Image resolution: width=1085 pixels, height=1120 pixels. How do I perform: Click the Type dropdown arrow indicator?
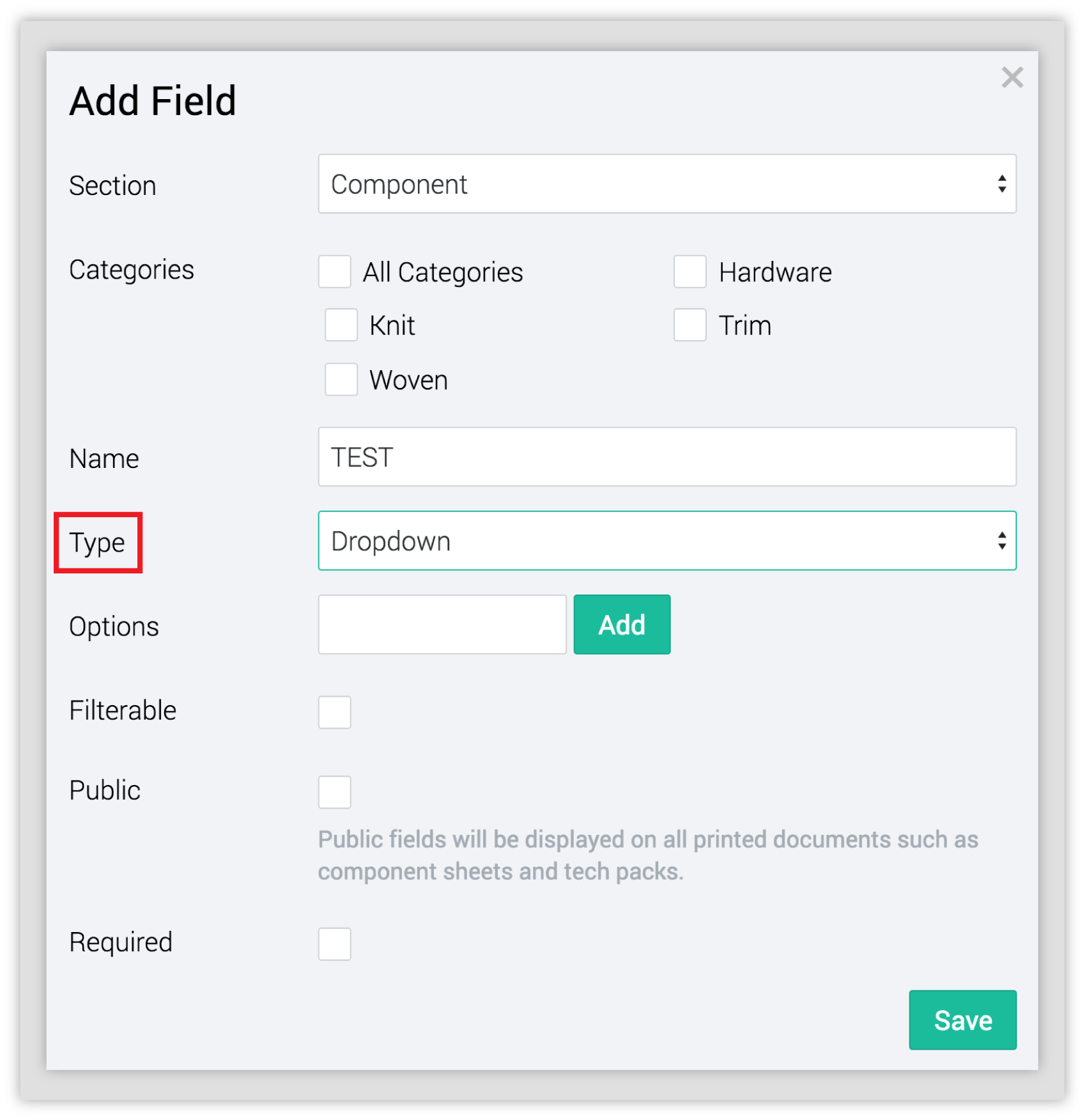1001,541
